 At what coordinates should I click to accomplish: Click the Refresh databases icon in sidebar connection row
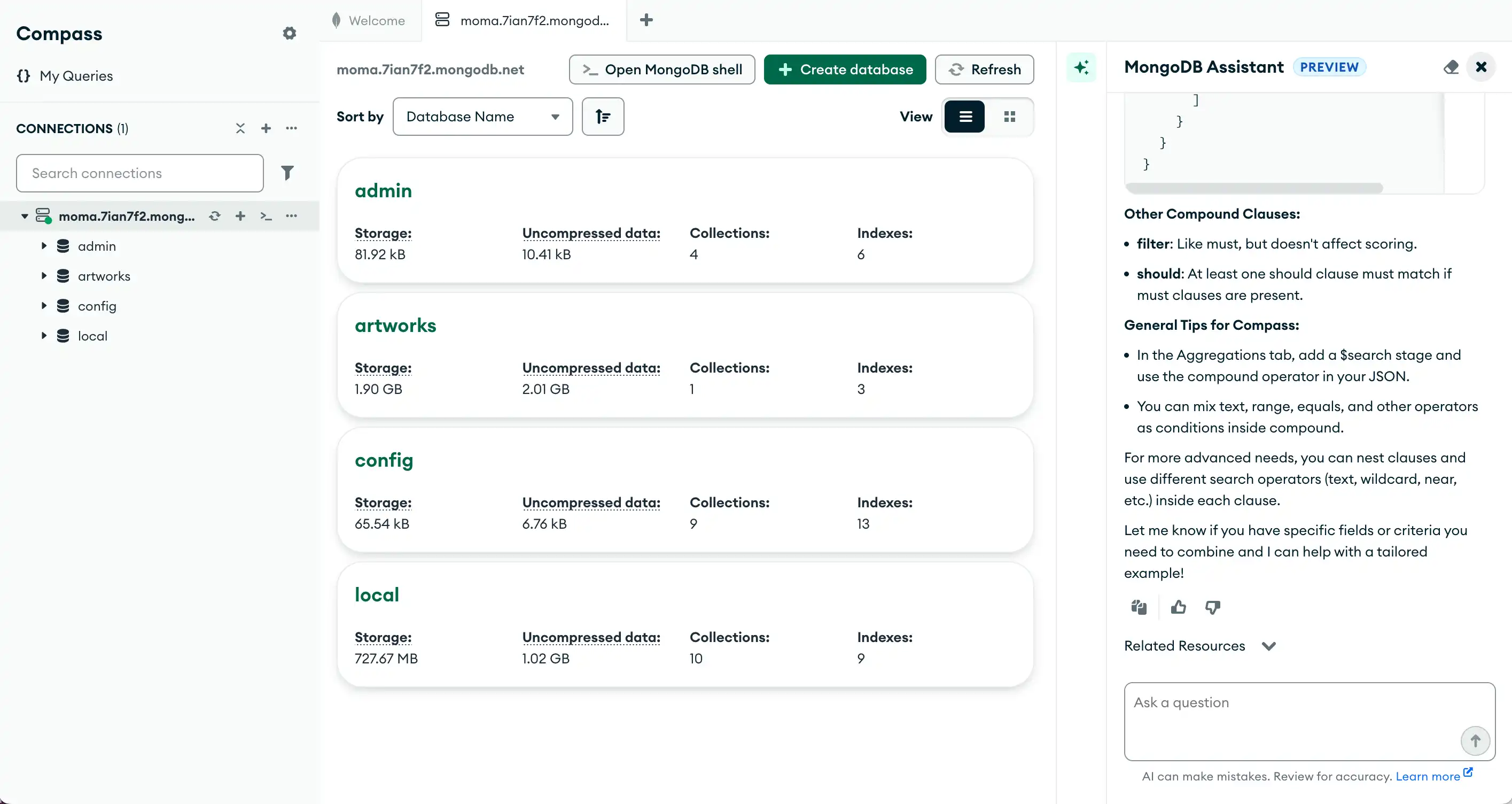[x=214, y=216]
